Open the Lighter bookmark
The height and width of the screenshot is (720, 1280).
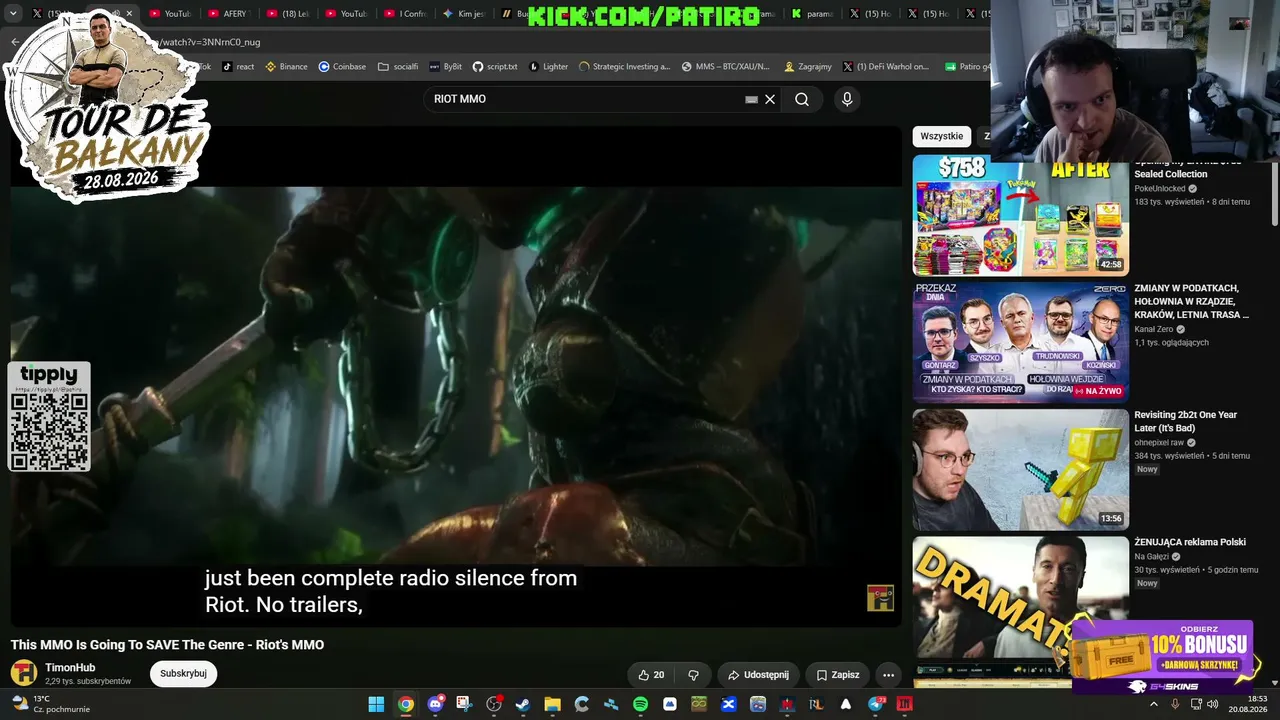coord(548,67)
